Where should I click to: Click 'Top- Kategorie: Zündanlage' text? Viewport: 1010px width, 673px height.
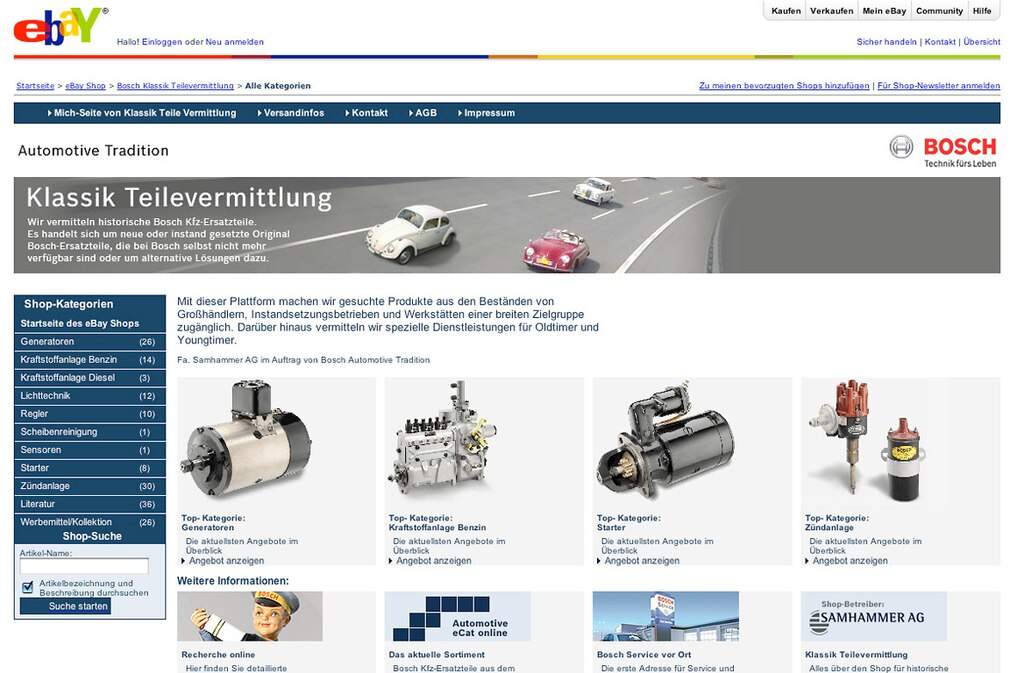point(837,522)
